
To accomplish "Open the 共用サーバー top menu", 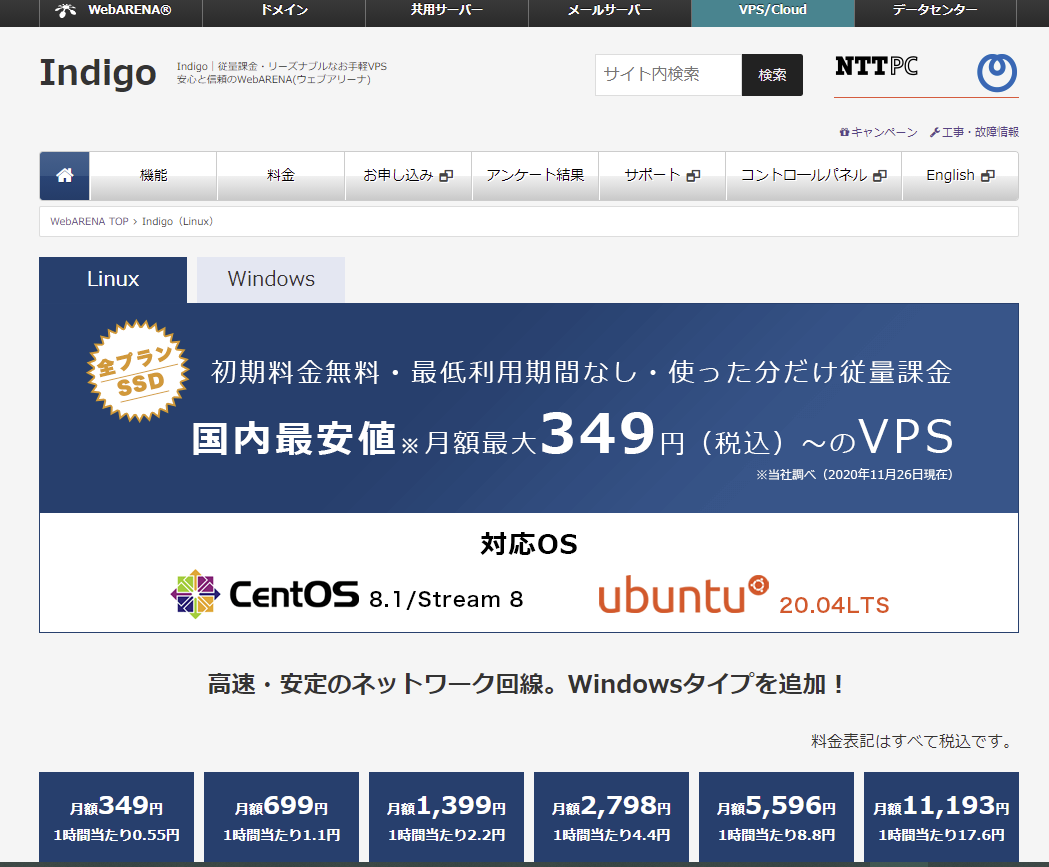I will 447,10.
